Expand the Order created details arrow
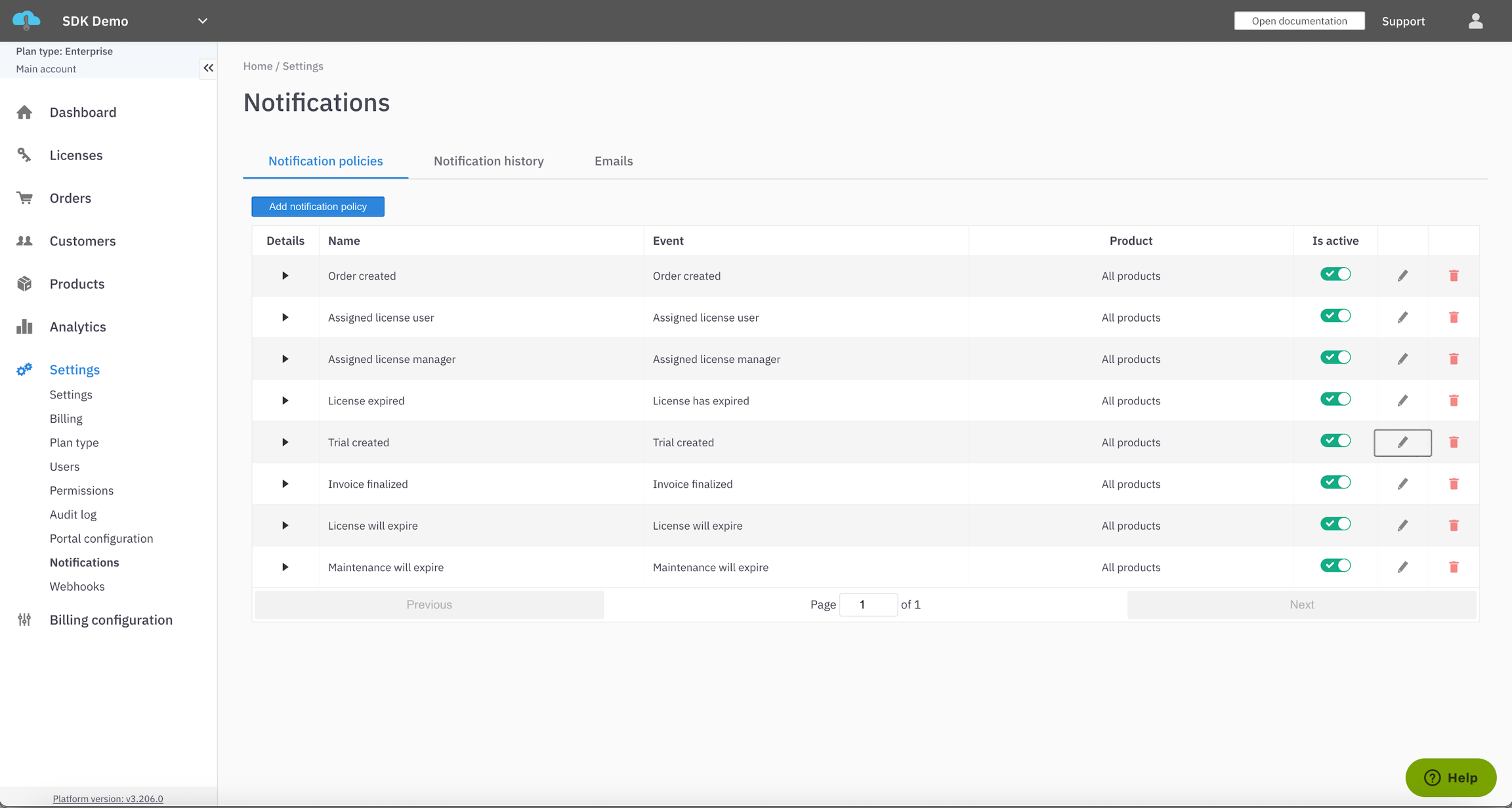 285,276
